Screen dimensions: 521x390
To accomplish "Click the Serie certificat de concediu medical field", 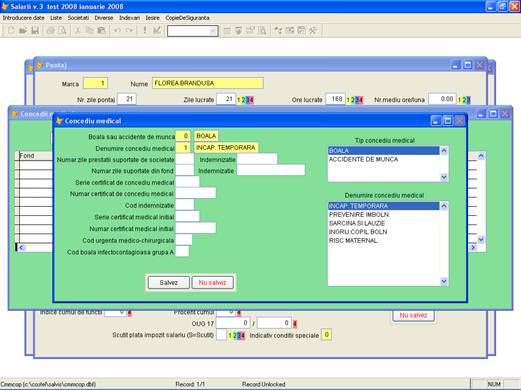I will click(187, 182).
